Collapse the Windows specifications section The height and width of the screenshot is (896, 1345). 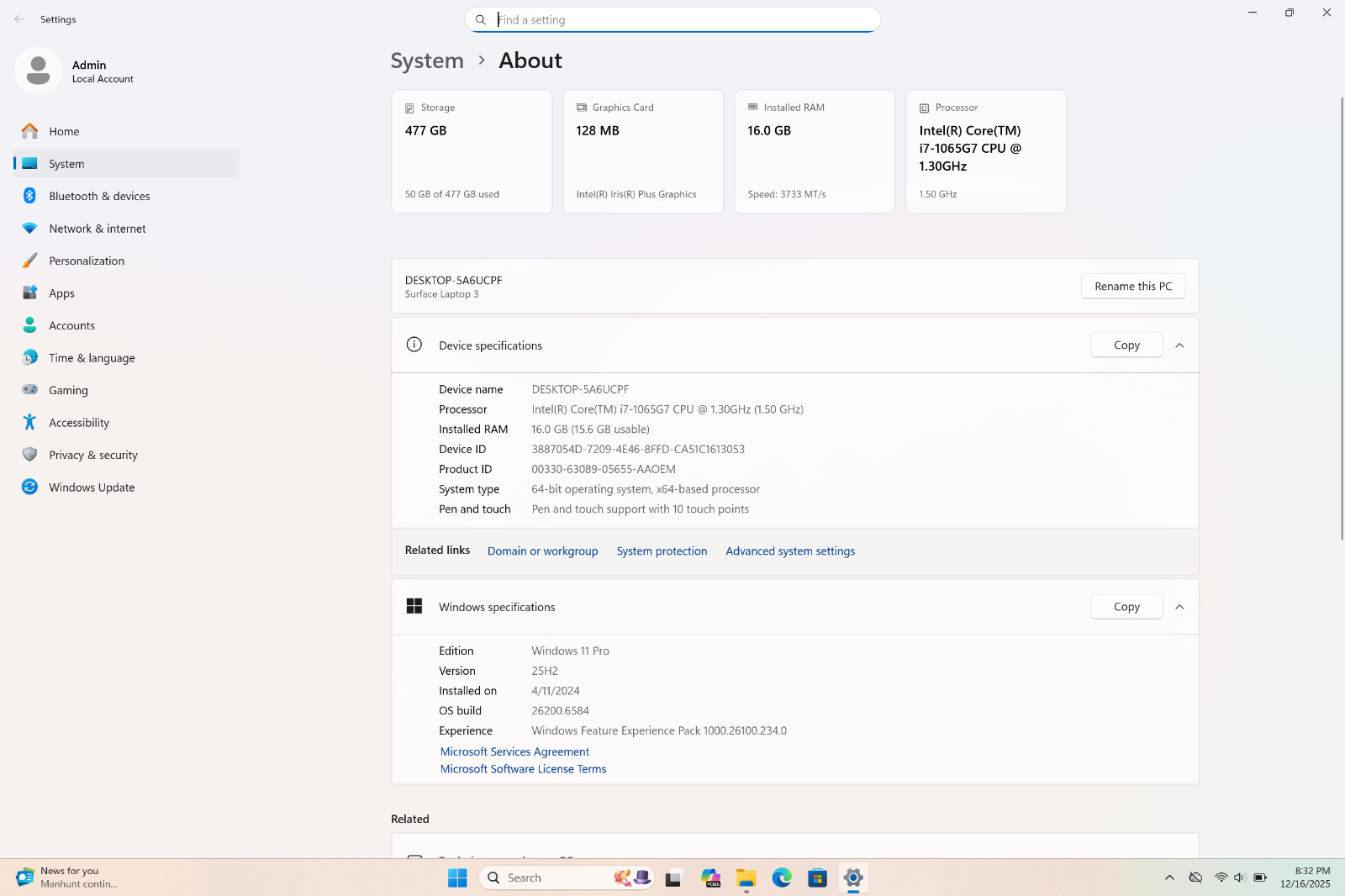click(1179, 607)
